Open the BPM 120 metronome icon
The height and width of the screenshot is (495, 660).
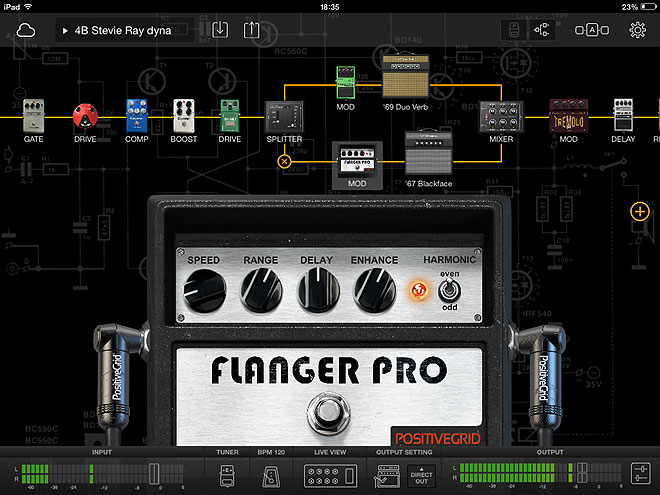pyautogui.click(x=271, y=476)
